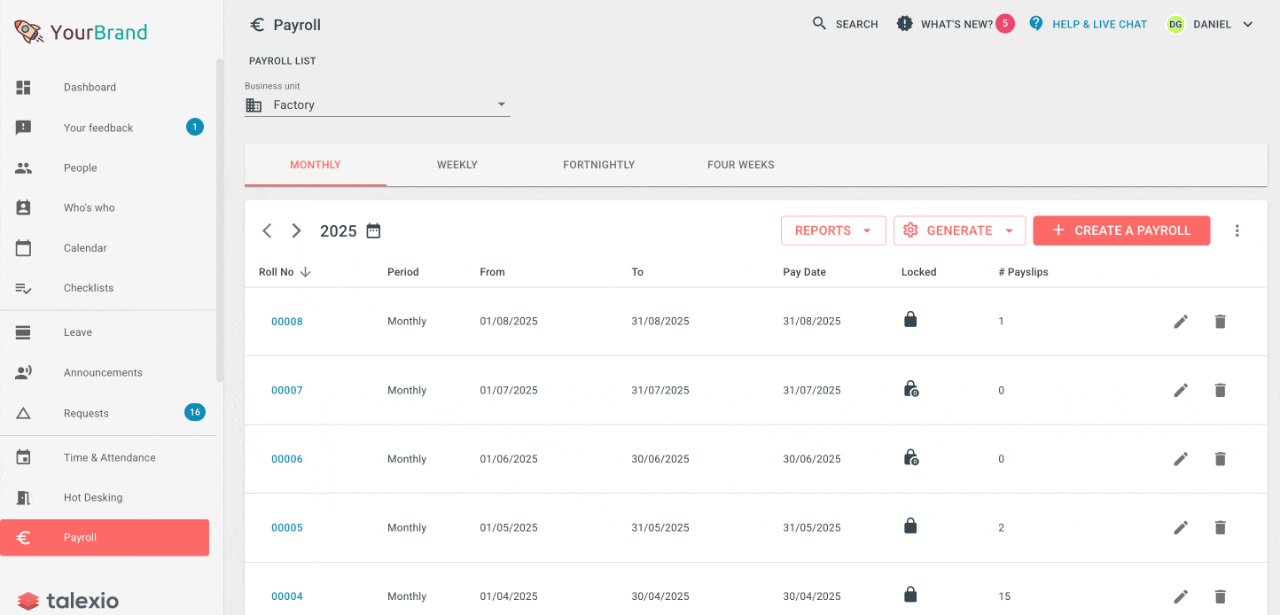Viewport: 1280px width, 615px height.
Task: Switch to the Four Weeks tab
Action: [x=741, y=165]
